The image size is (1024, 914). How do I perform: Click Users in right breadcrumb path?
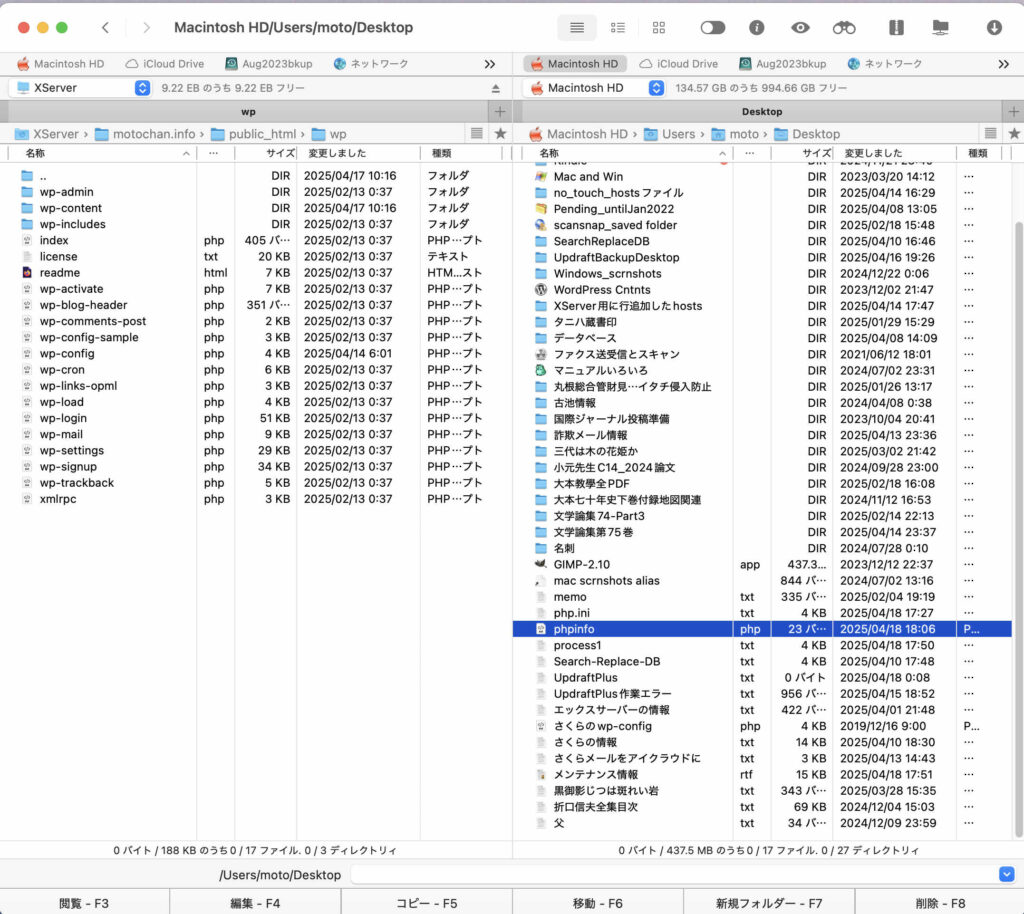coord(670,134)
